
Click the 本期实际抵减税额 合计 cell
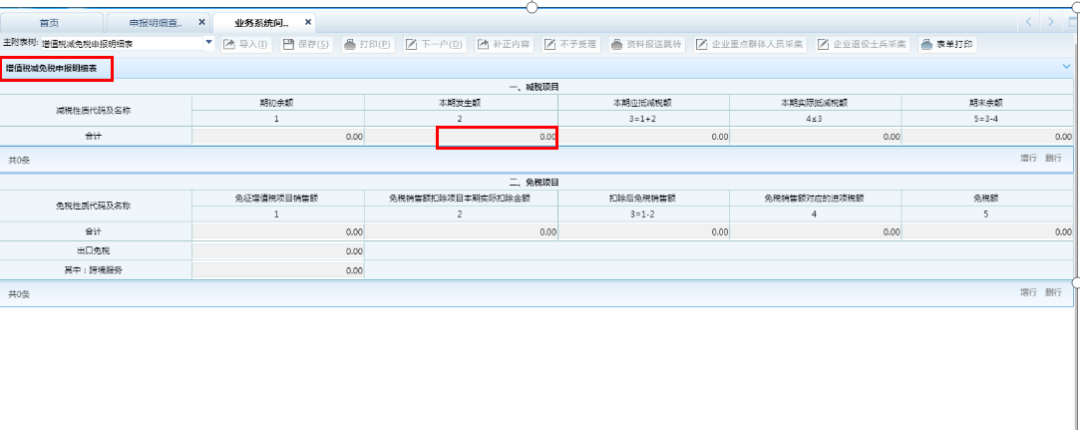coord(816,136)
